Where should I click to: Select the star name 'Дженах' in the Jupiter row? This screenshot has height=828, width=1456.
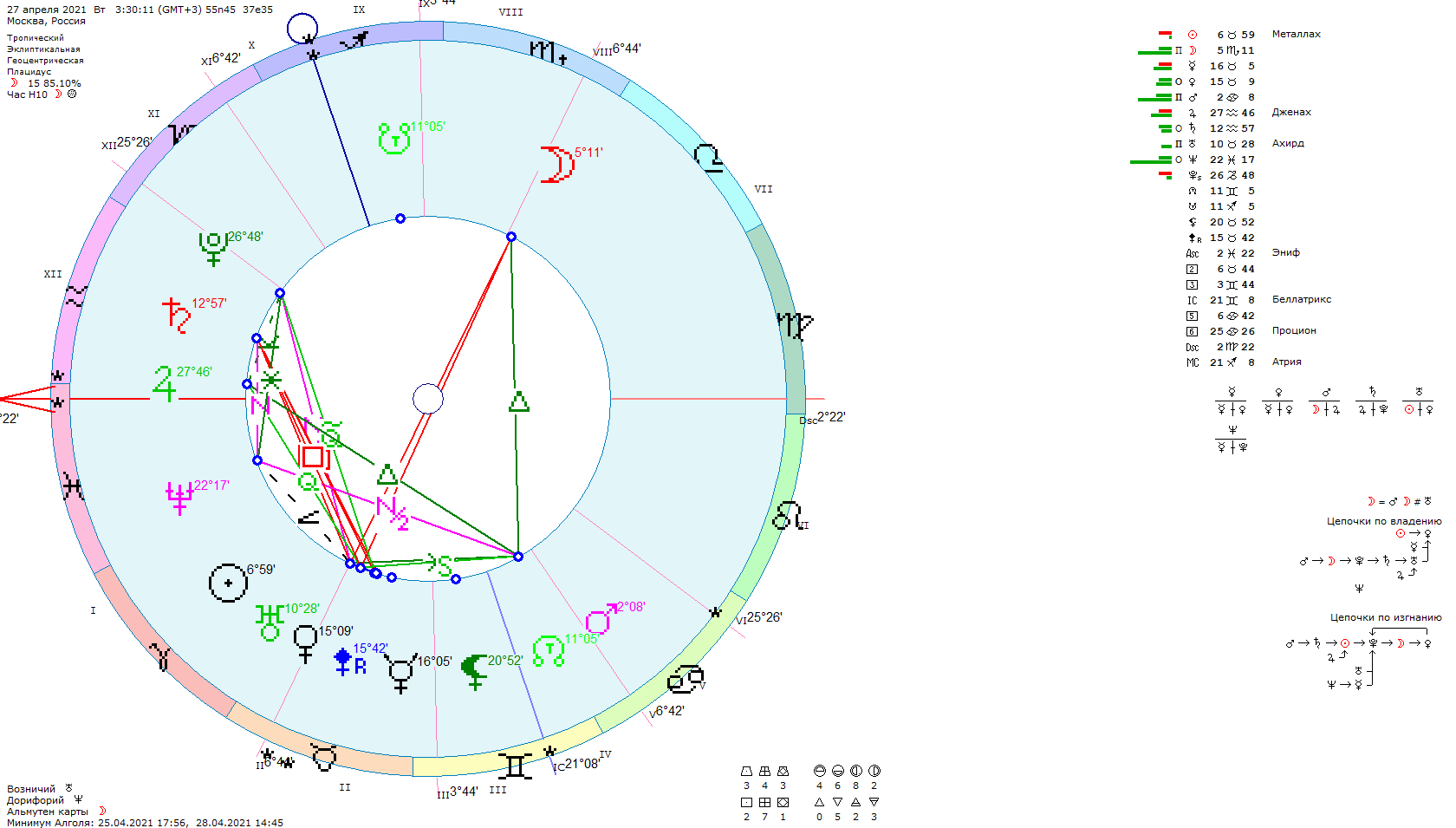pyautogui.click(x=1291, y=113)
